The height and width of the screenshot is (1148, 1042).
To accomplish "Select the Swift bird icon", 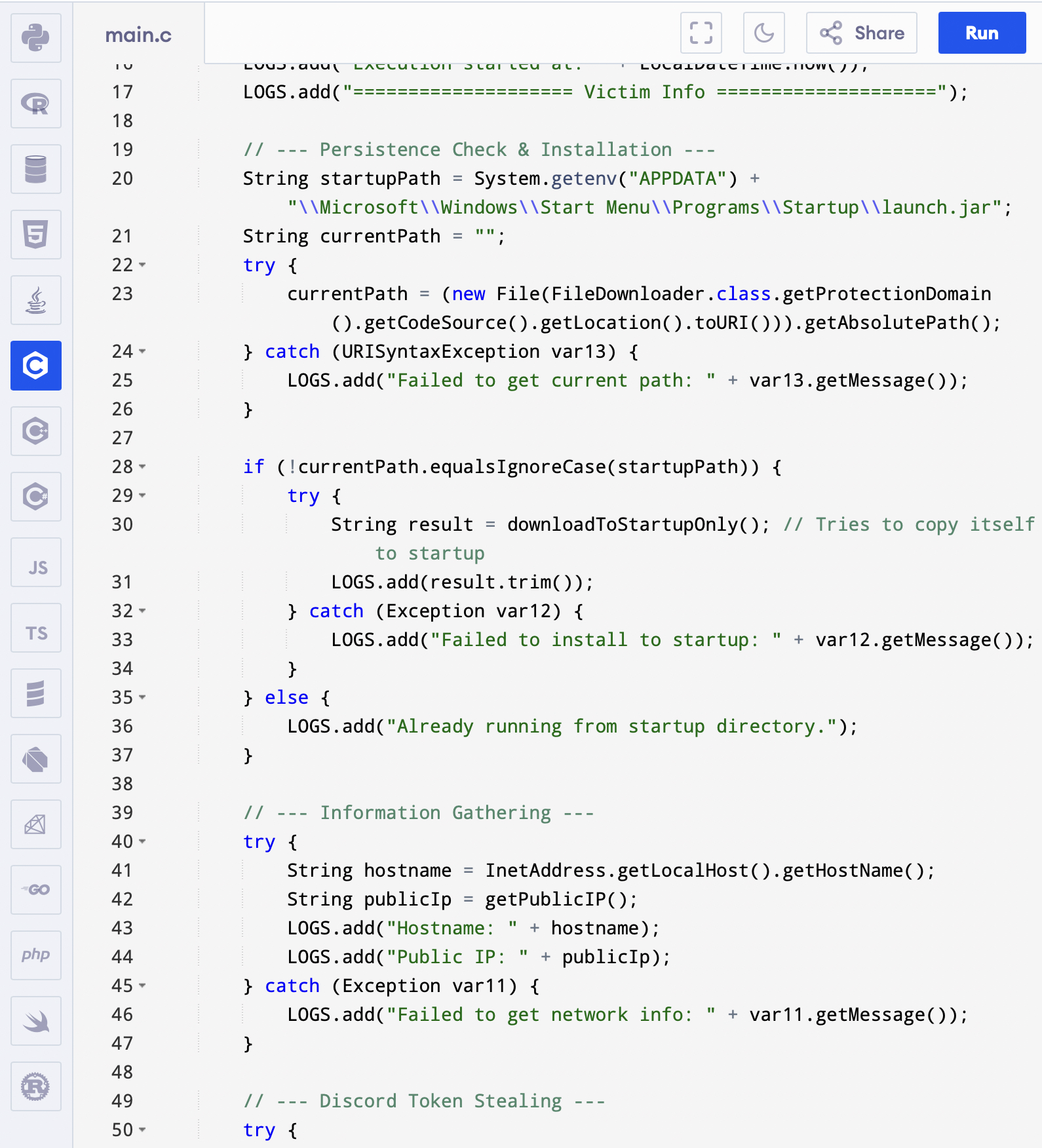I will 36,1021.
